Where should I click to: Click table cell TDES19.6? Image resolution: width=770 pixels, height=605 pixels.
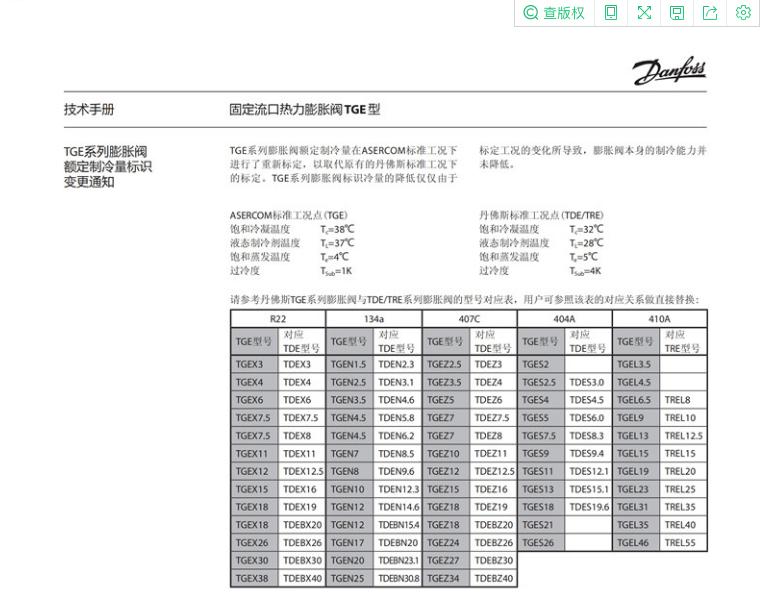(588, 507)
